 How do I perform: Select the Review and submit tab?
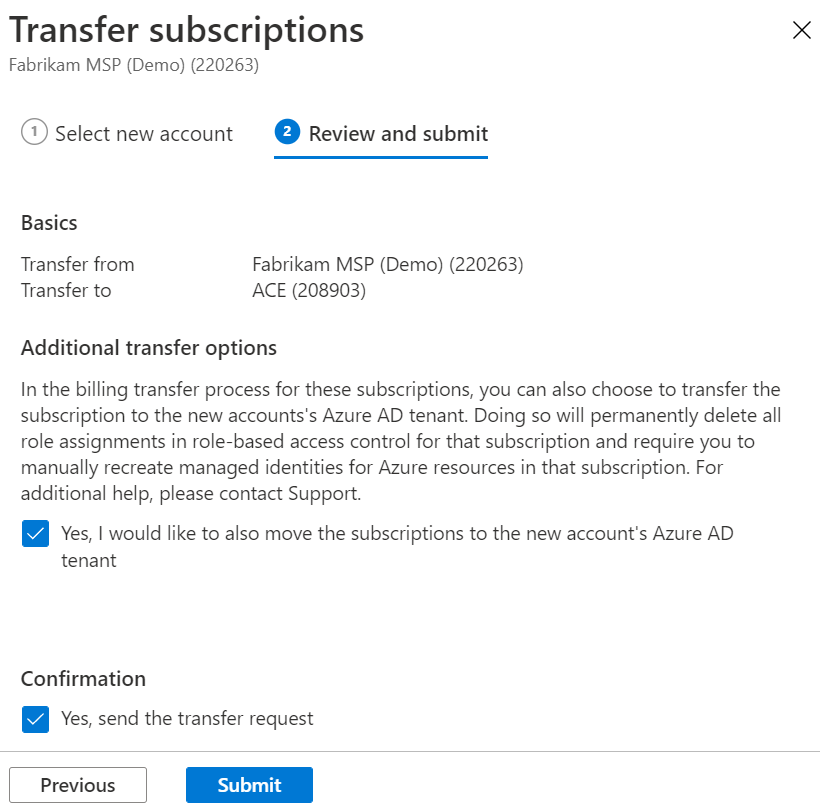(x=381, y=134)
